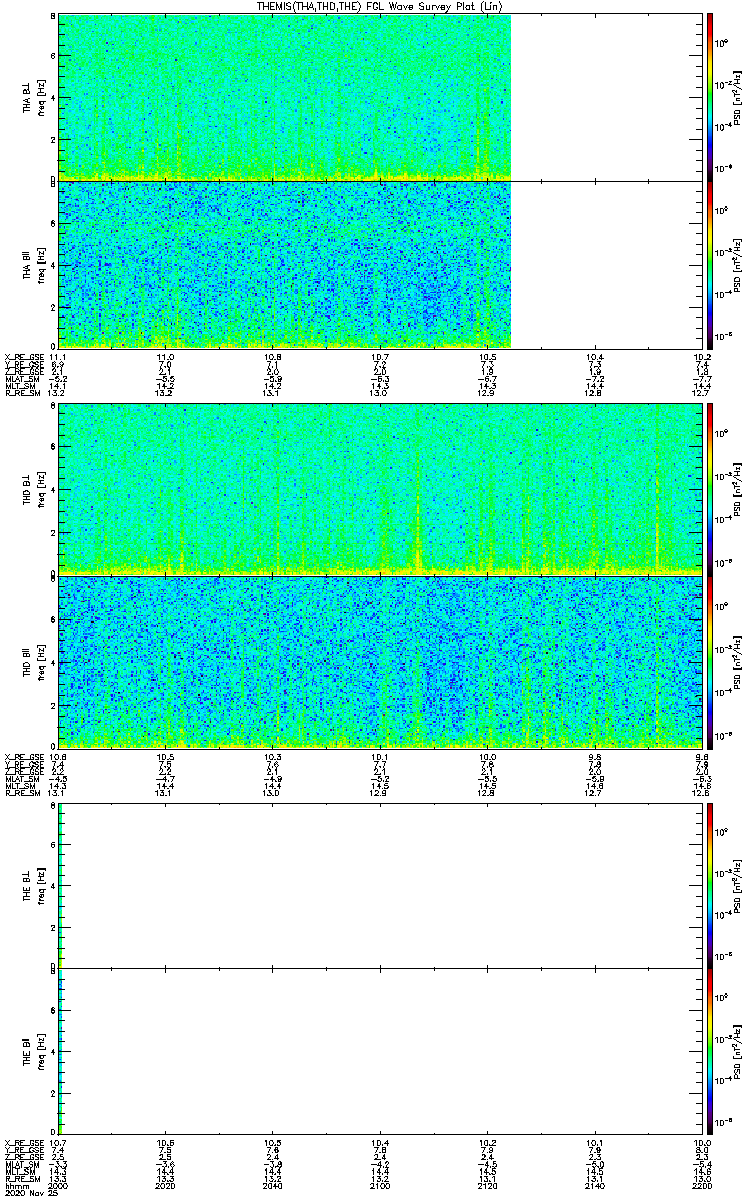Viewport: 750px width, 1200px height.
Task: Click PSD units label beside THD B-perpendicular bar
Action: coord(738,489)
